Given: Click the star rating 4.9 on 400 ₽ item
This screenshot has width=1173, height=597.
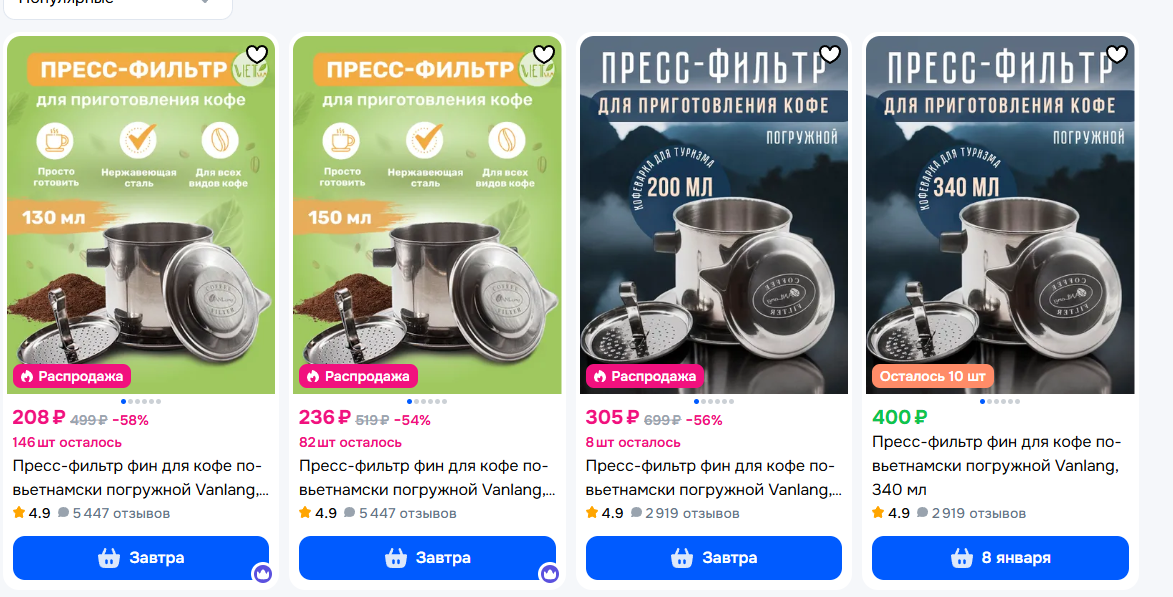Looking at the screenshot, I should (x=891, y=513).
